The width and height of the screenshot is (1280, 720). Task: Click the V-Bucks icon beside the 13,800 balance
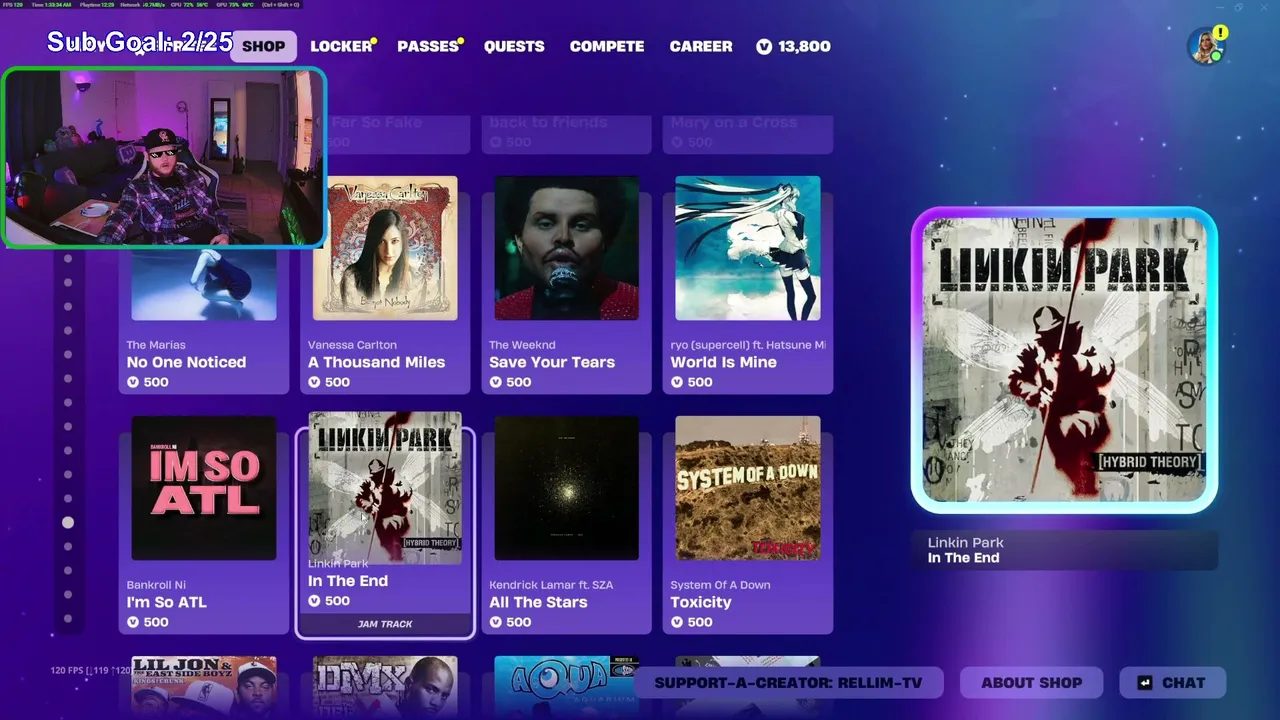764,46
